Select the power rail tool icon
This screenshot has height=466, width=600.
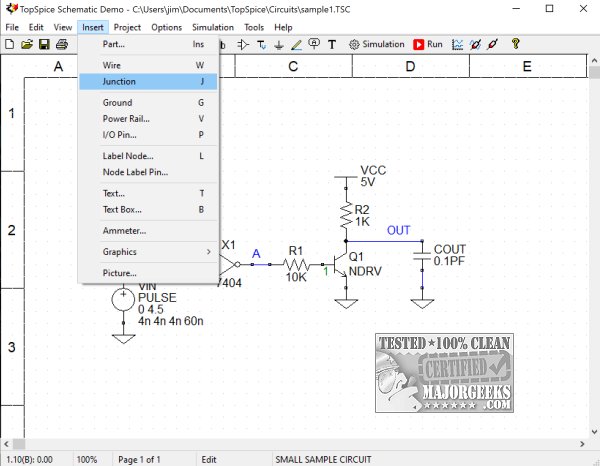(x=262, y=45)
